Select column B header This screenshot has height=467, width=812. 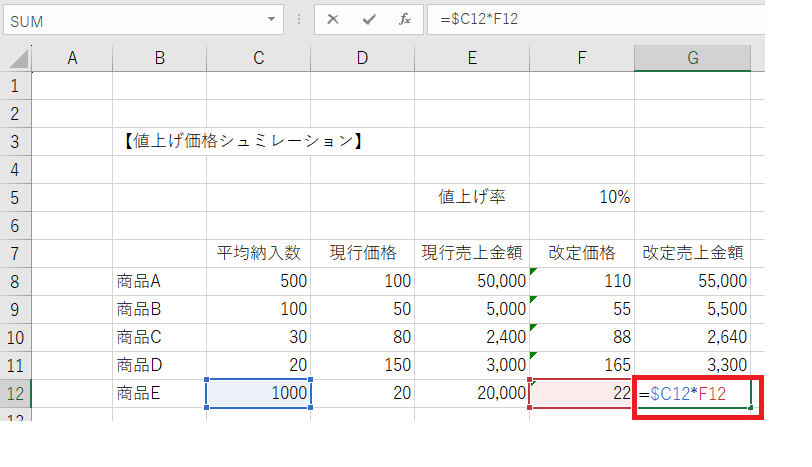(160, 58)
